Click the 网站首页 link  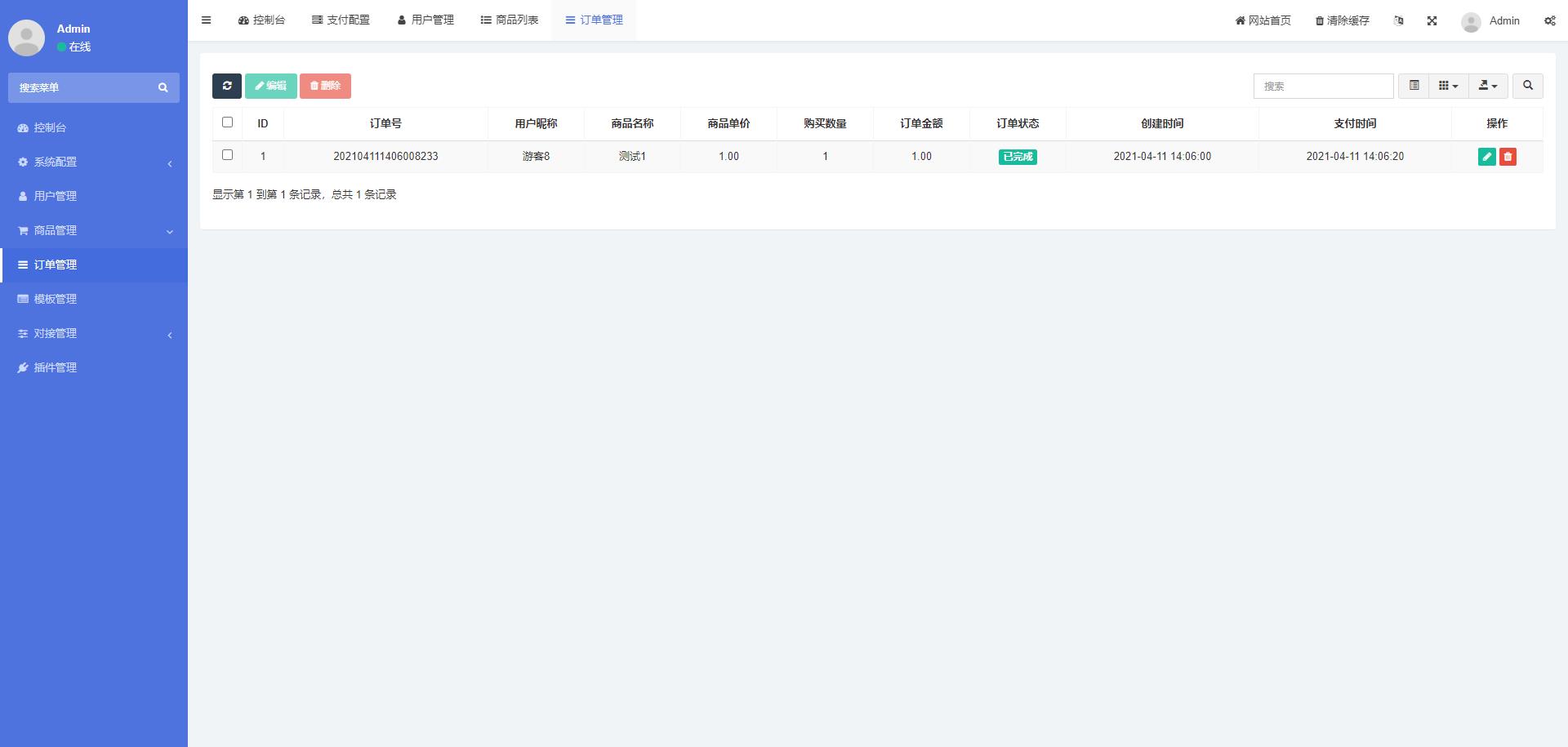point(1263,20)
